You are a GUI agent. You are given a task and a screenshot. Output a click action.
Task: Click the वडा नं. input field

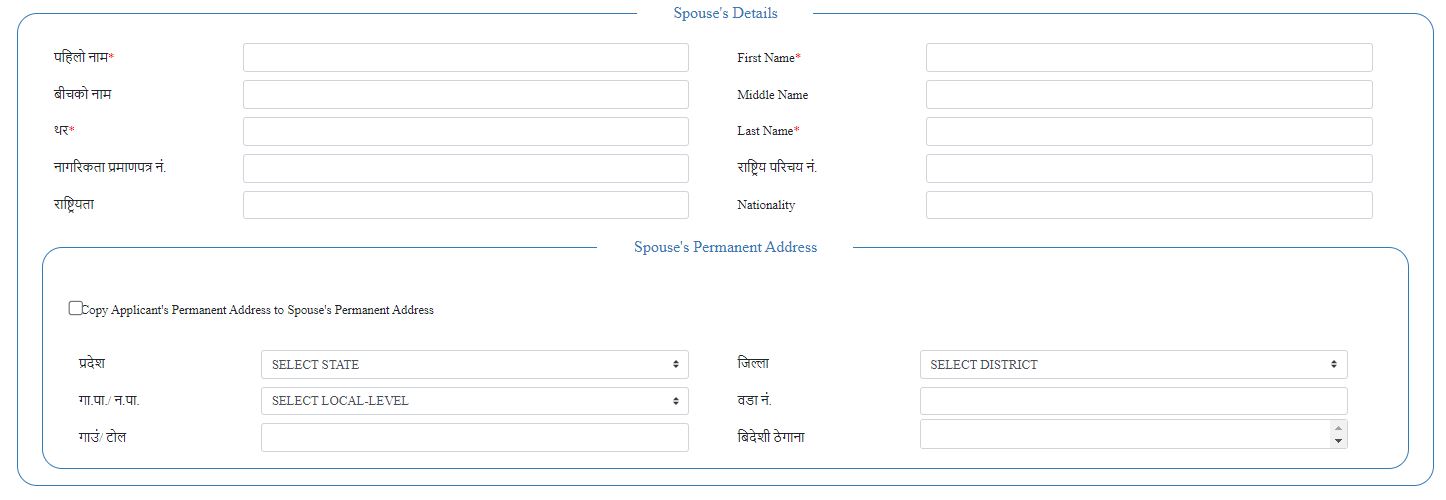(x=1133, y=401)
